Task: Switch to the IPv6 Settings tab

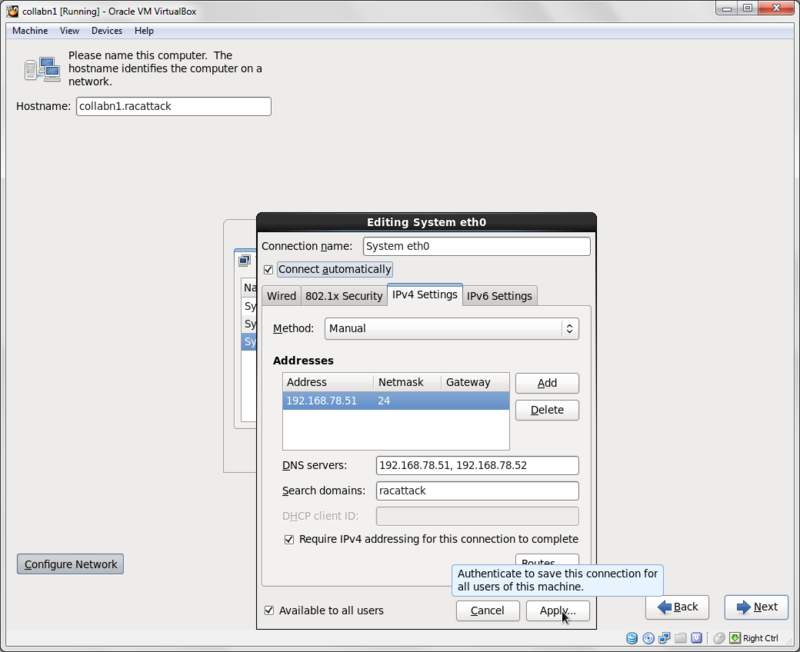Action: tap(499, 296)
